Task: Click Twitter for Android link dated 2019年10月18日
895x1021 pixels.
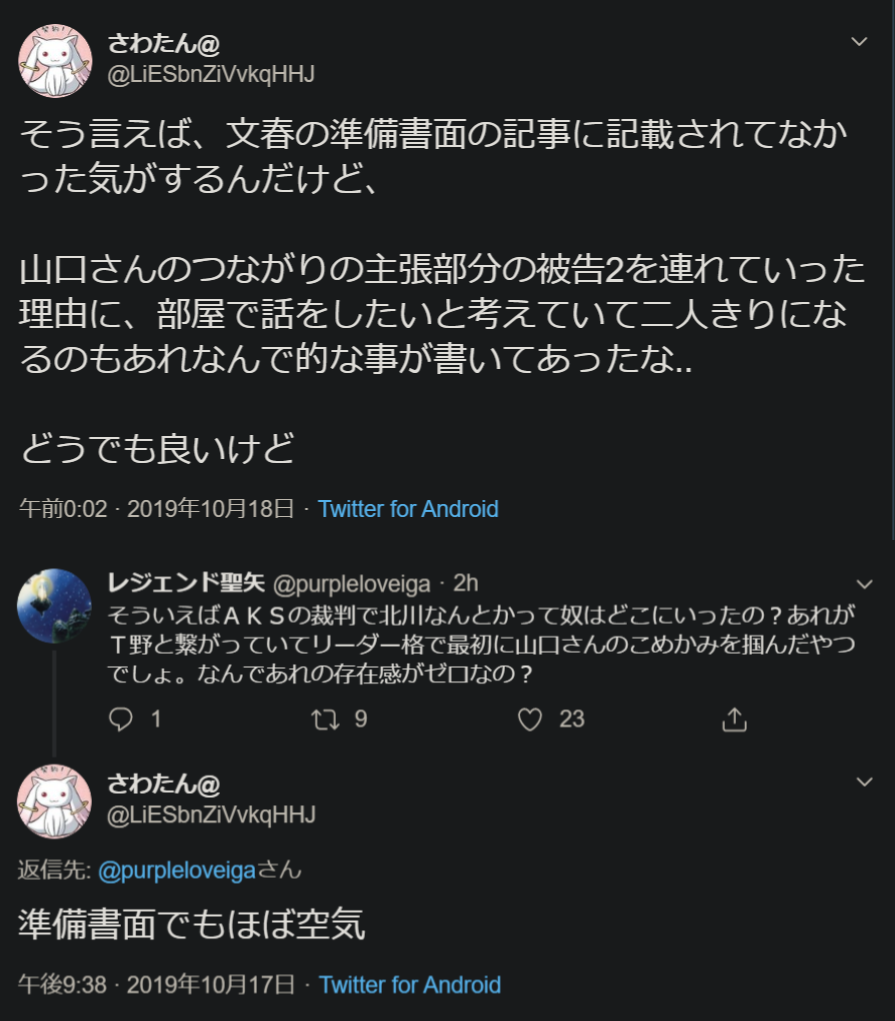Action: pos(408,509)
